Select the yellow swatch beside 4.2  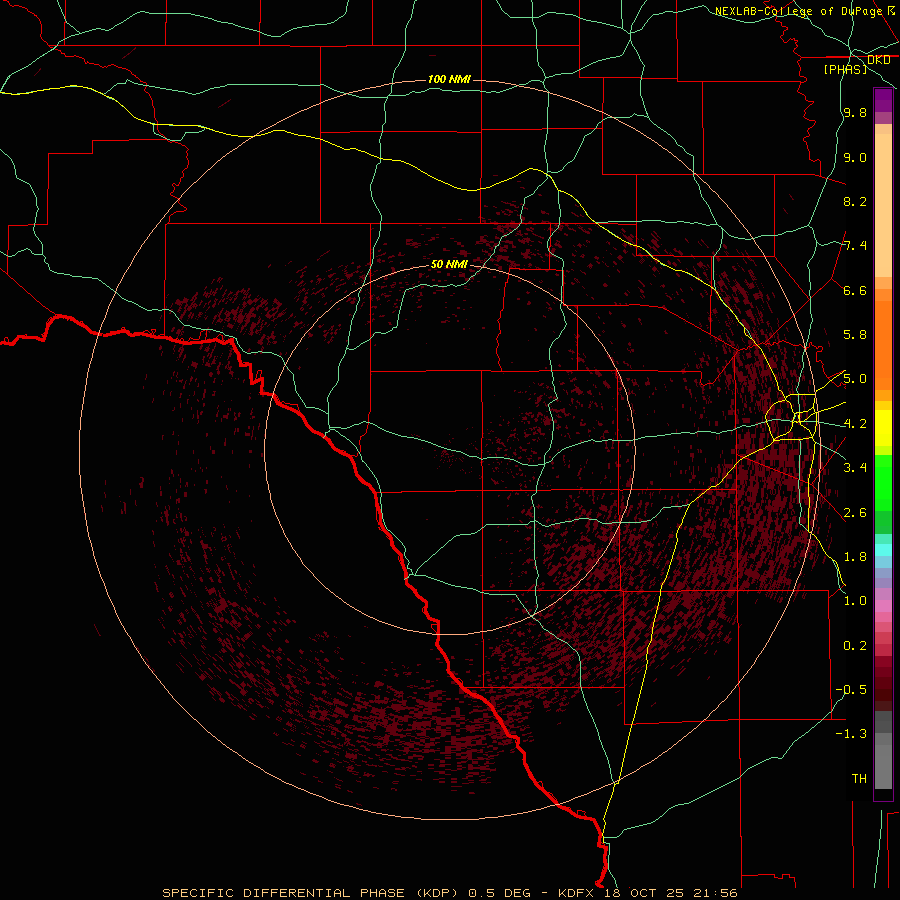(883, 428)
